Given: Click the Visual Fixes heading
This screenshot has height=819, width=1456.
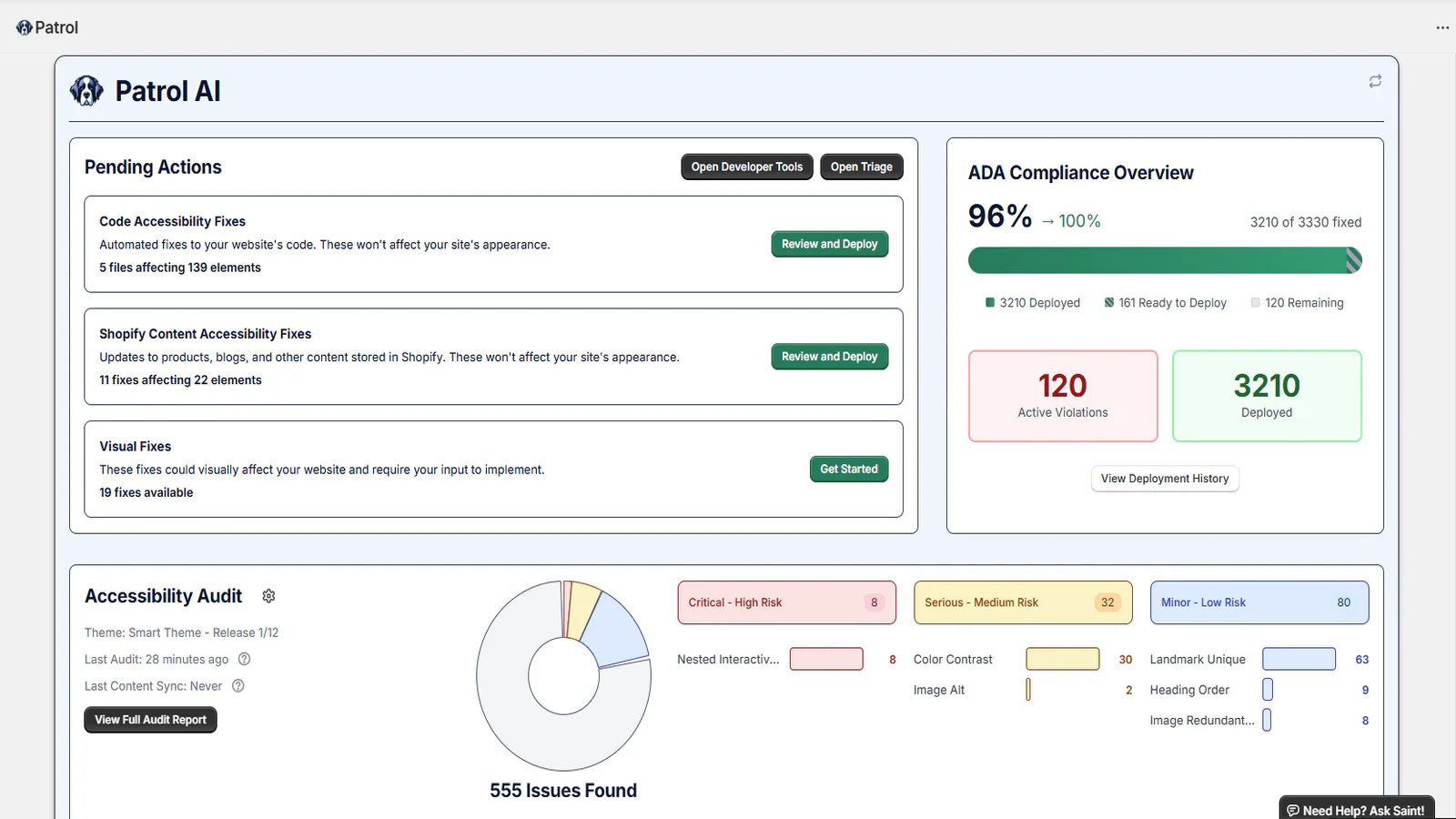Looking at the screenshot, I should [136, 447].
